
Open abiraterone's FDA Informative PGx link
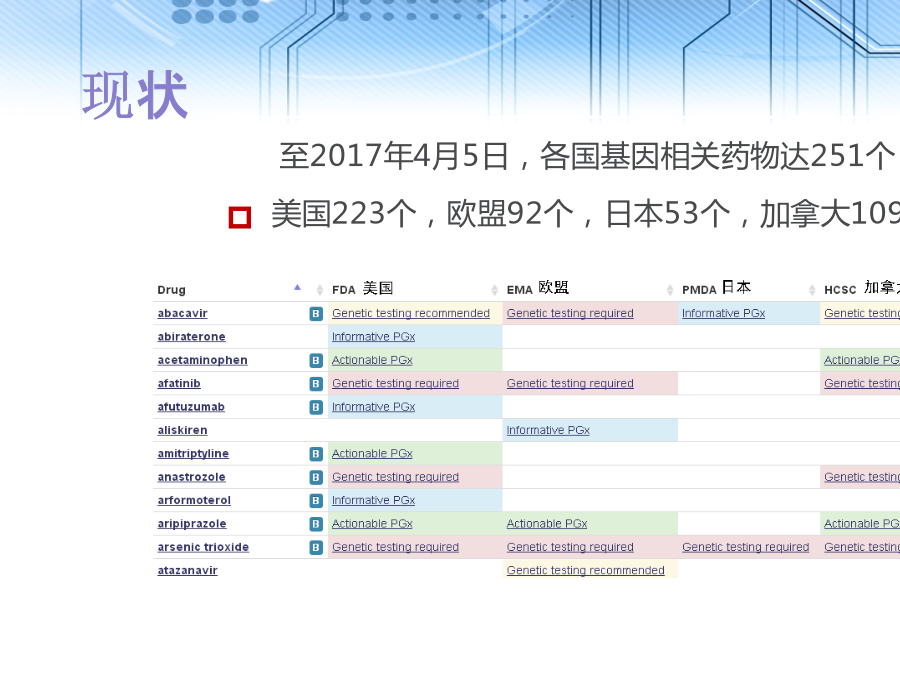pos(374,337)
